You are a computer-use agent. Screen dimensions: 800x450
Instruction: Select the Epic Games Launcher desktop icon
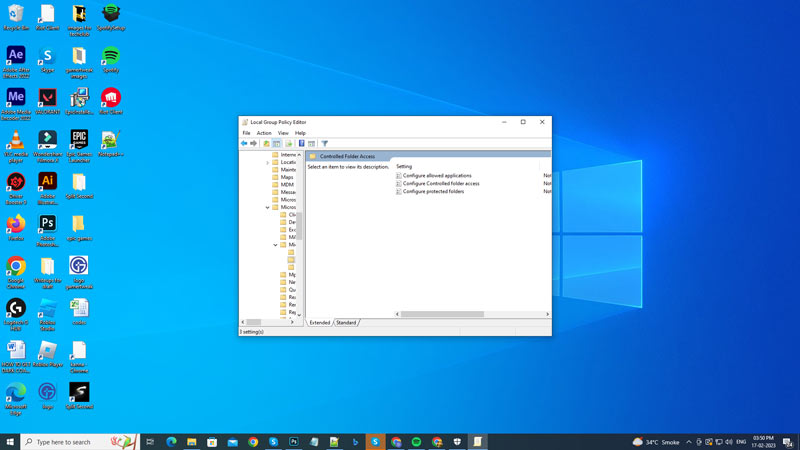tap(79, 146)
